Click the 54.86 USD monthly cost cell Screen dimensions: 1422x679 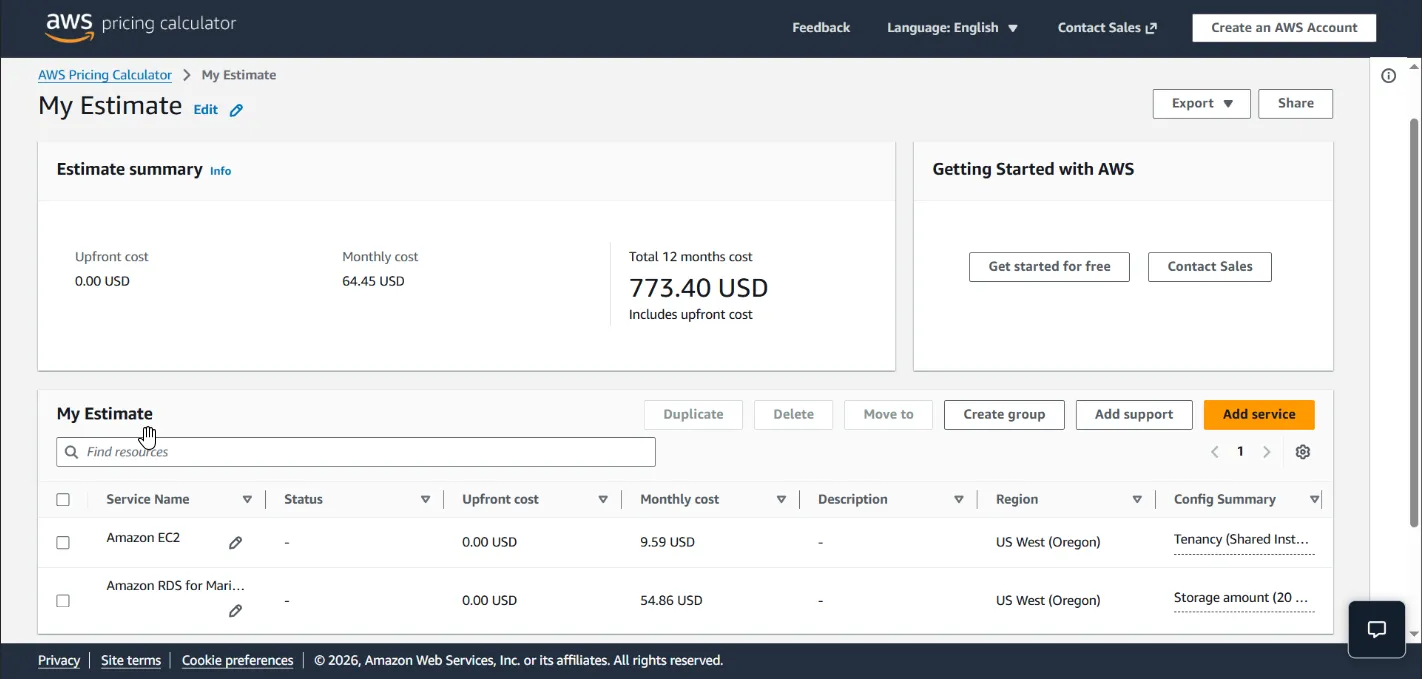[671, 601]
